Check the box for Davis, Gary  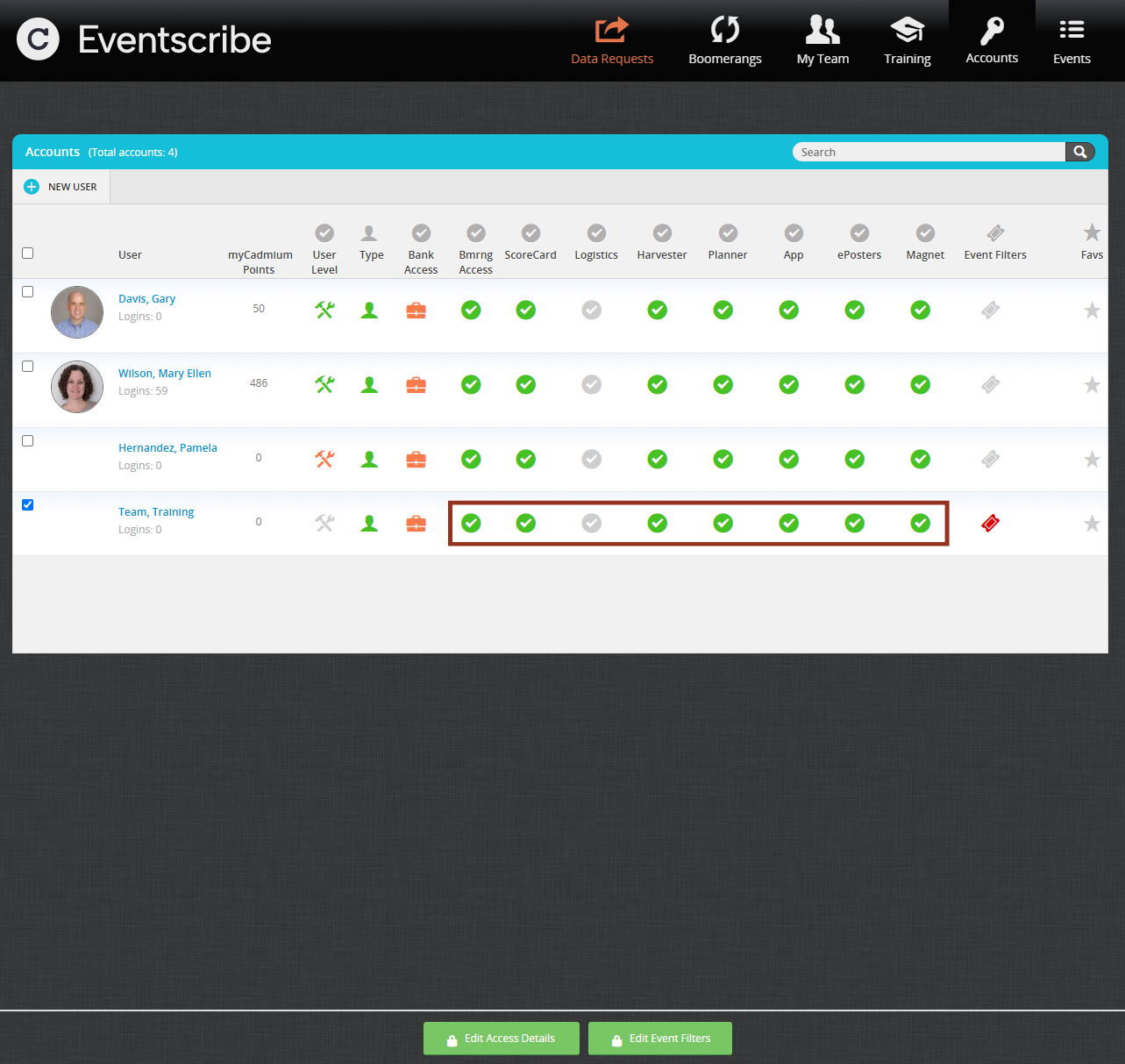tap(28, 292)
